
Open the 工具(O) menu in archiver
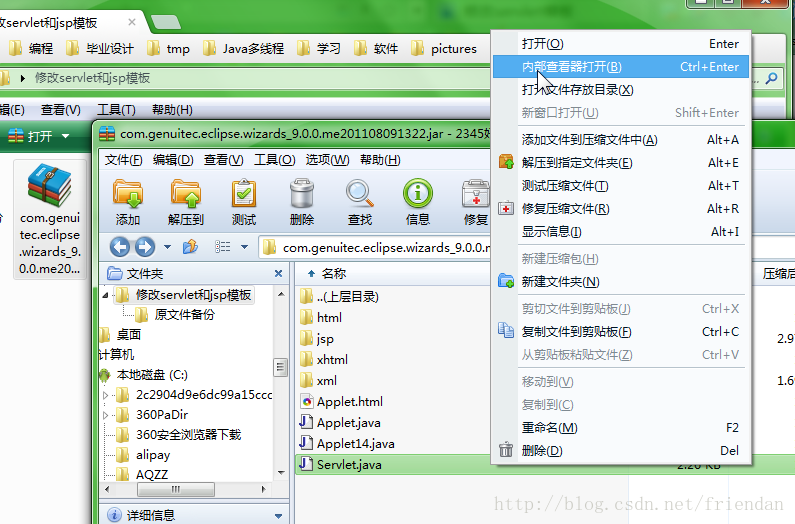(x=274, y=160)
